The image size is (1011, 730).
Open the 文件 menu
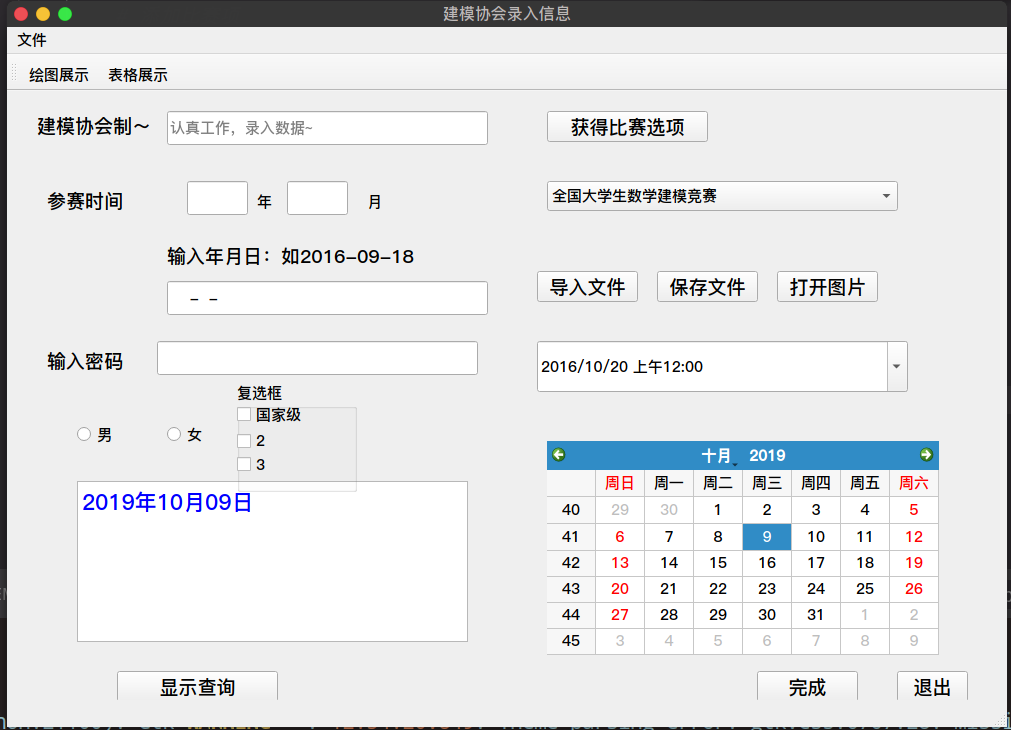tap(32, 41)
